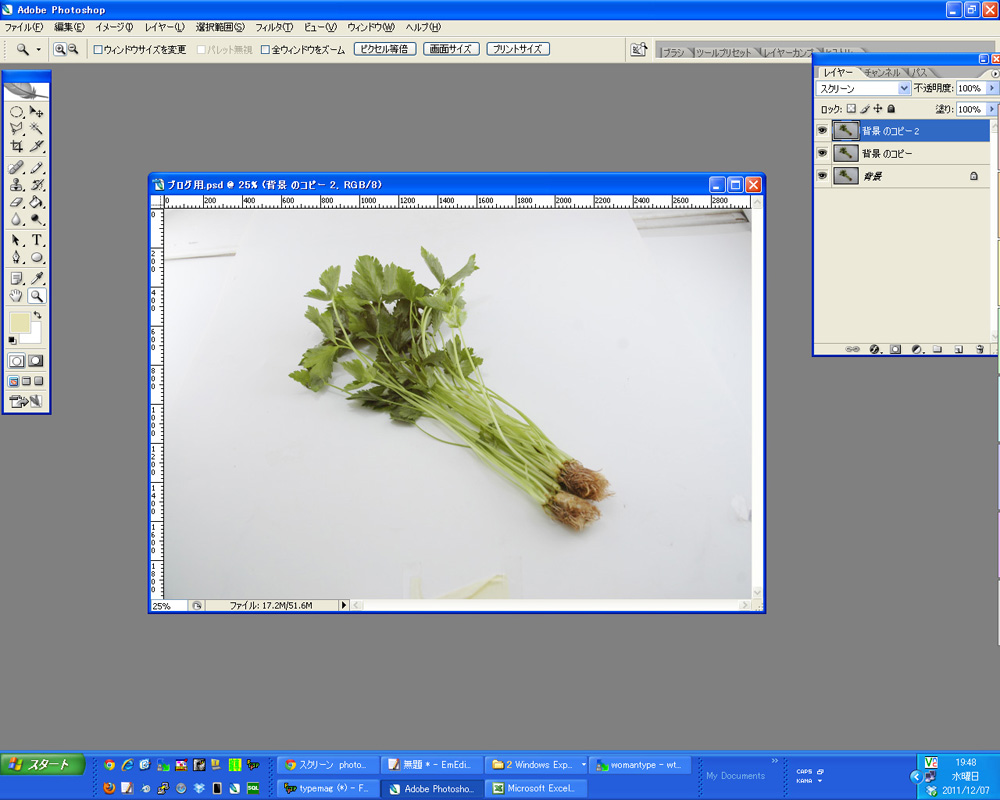
Task: Toggle lock image pixels brush icon
Action: (x=865, y=109)
